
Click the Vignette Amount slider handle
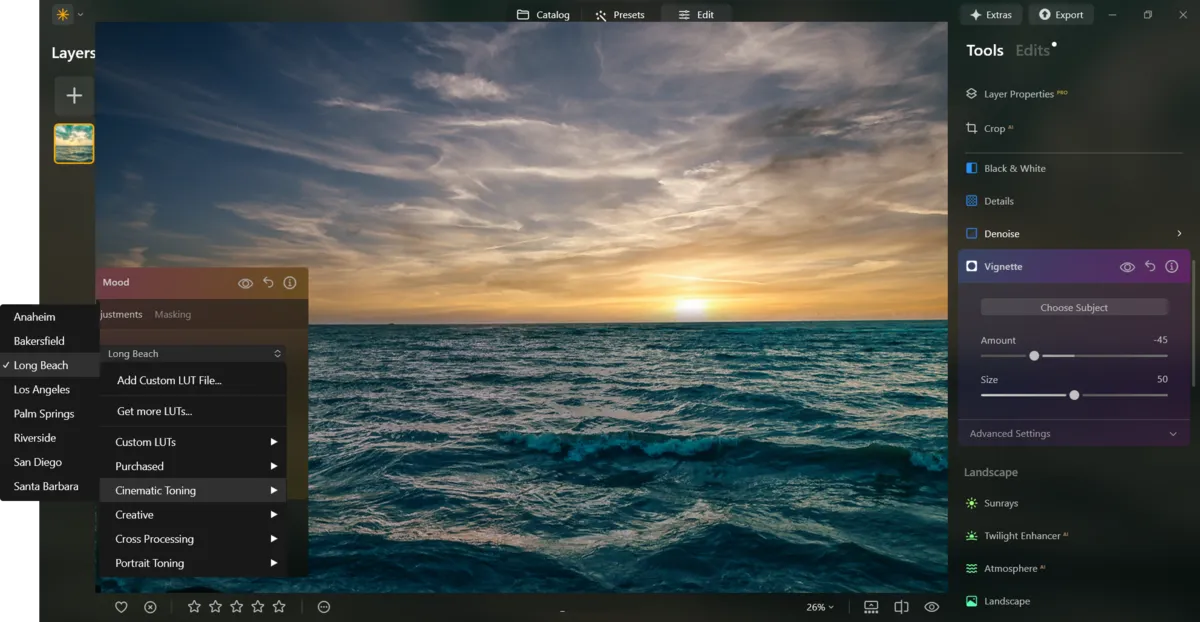pyautogui.click(x=1034, y=356)
